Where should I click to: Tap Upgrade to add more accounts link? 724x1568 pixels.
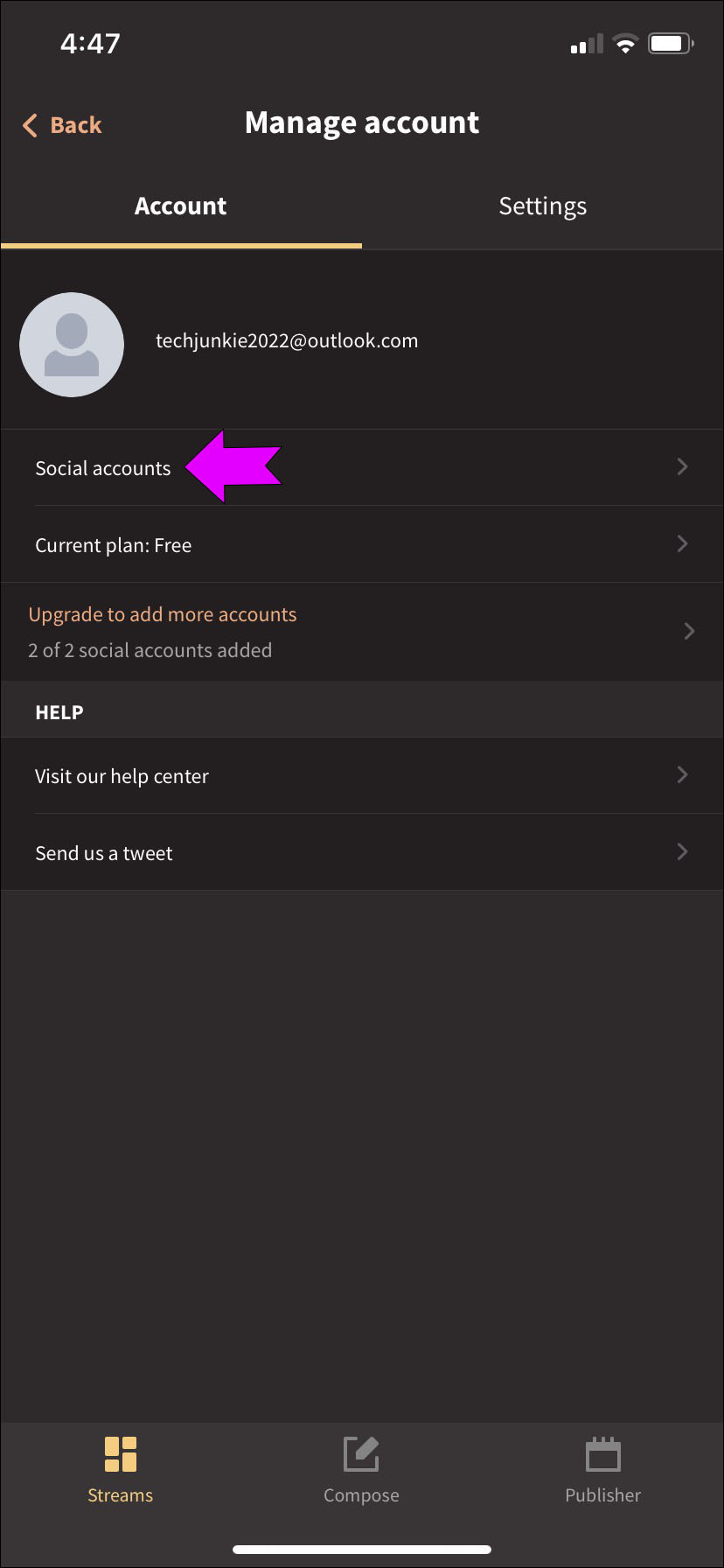163,614
